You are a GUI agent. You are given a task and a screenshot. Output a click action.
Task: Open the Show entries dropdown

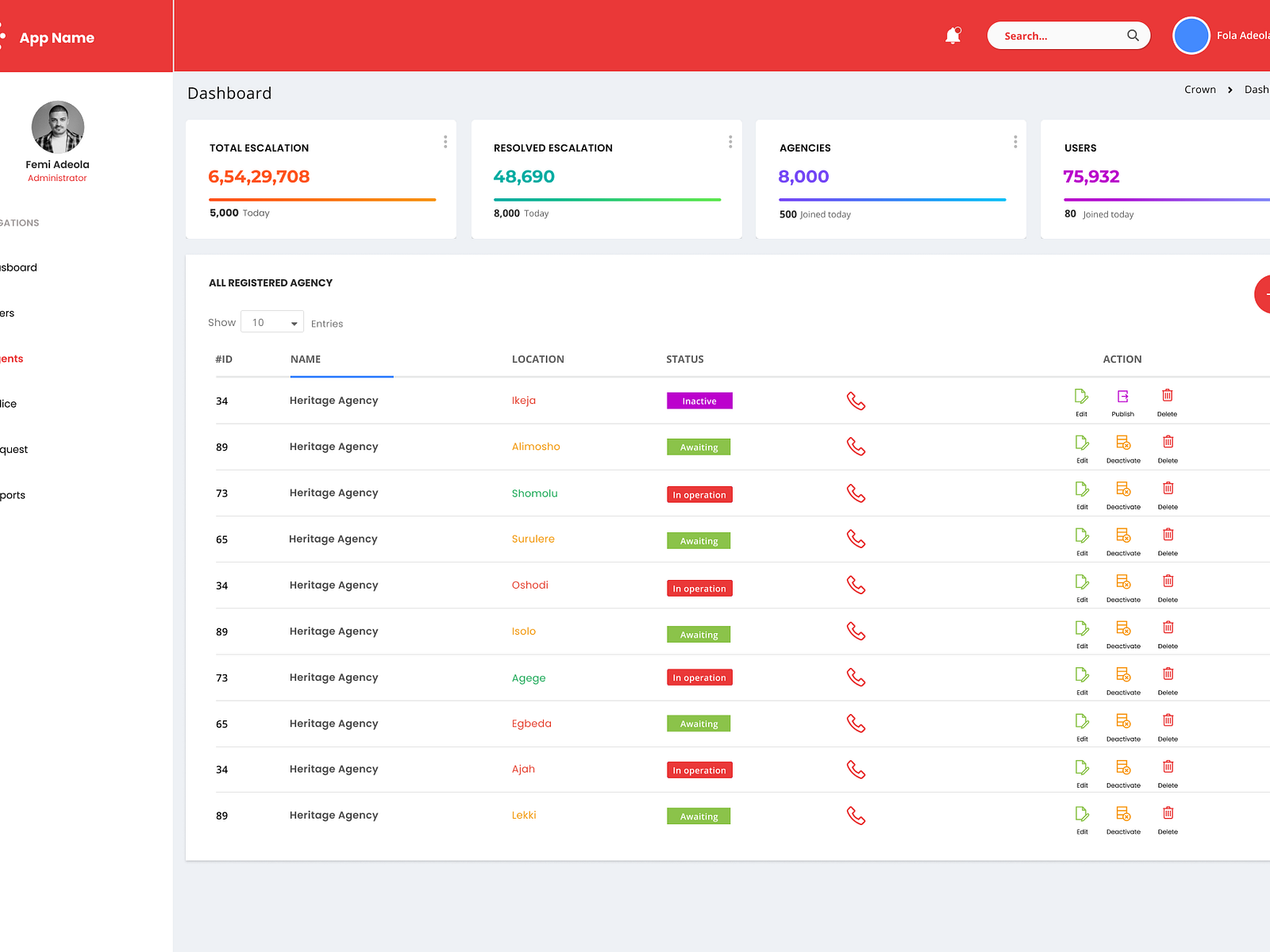(x=271, y=322)
